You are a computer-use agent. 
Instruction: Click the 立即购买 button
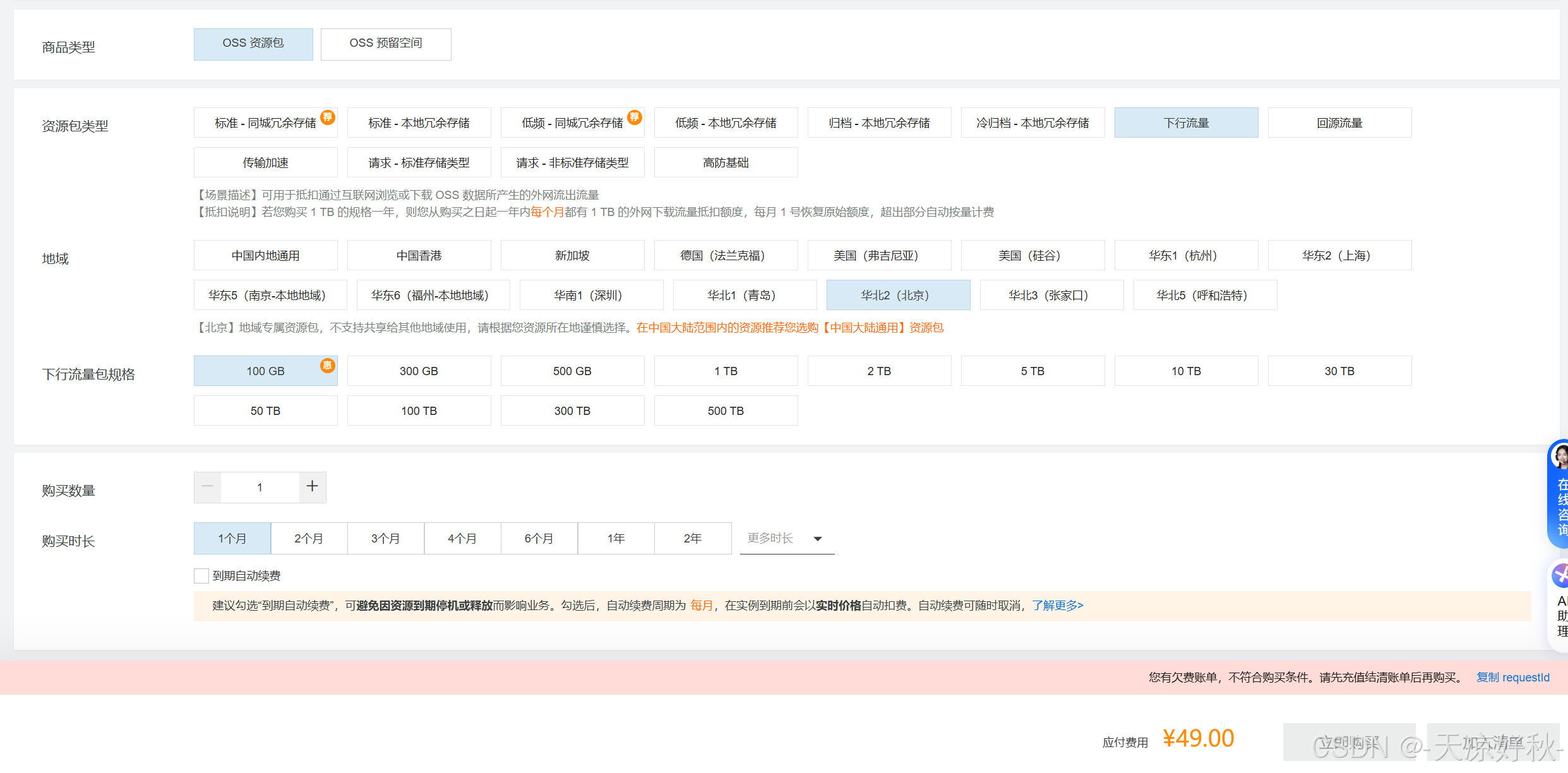coord(1349,742)
